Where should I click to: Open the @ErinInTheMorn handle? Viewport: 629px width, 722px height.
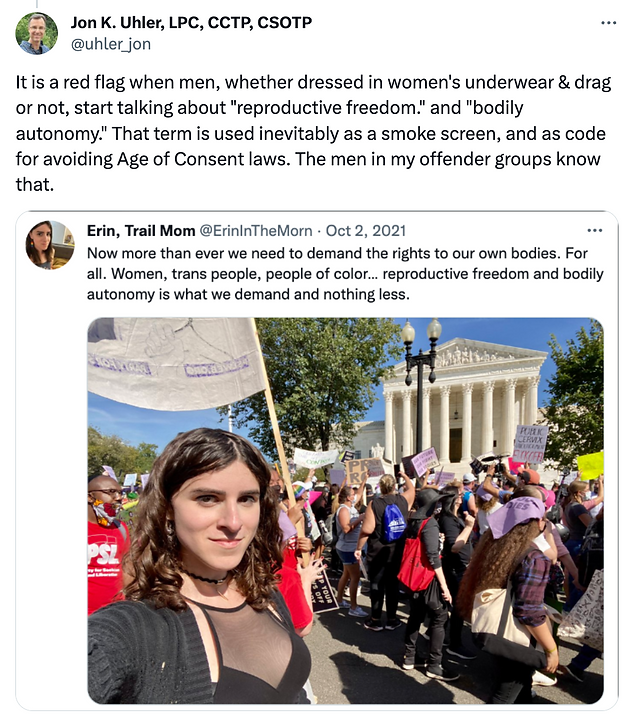pos(256,230)
